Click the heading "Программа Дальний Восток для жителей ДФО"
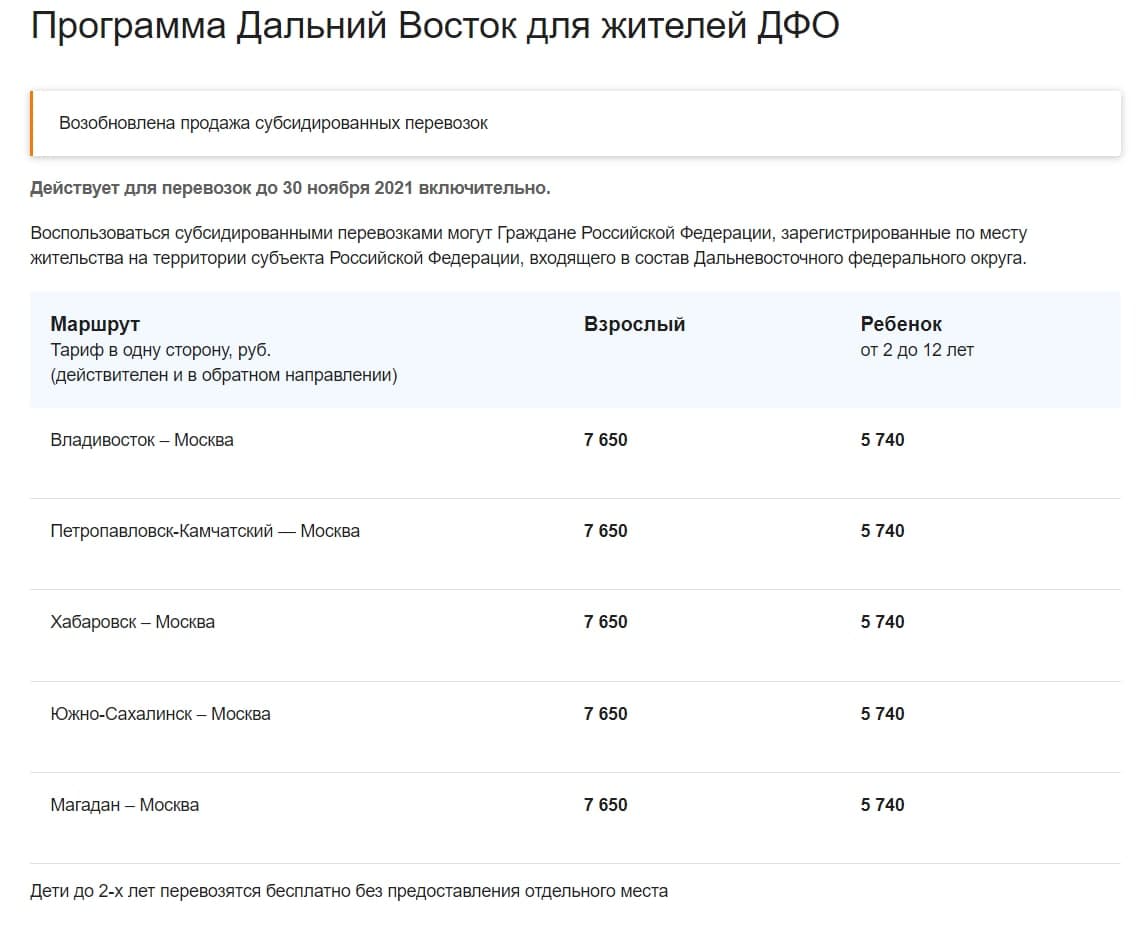The image size is (1147, 929). click(434, 27)
